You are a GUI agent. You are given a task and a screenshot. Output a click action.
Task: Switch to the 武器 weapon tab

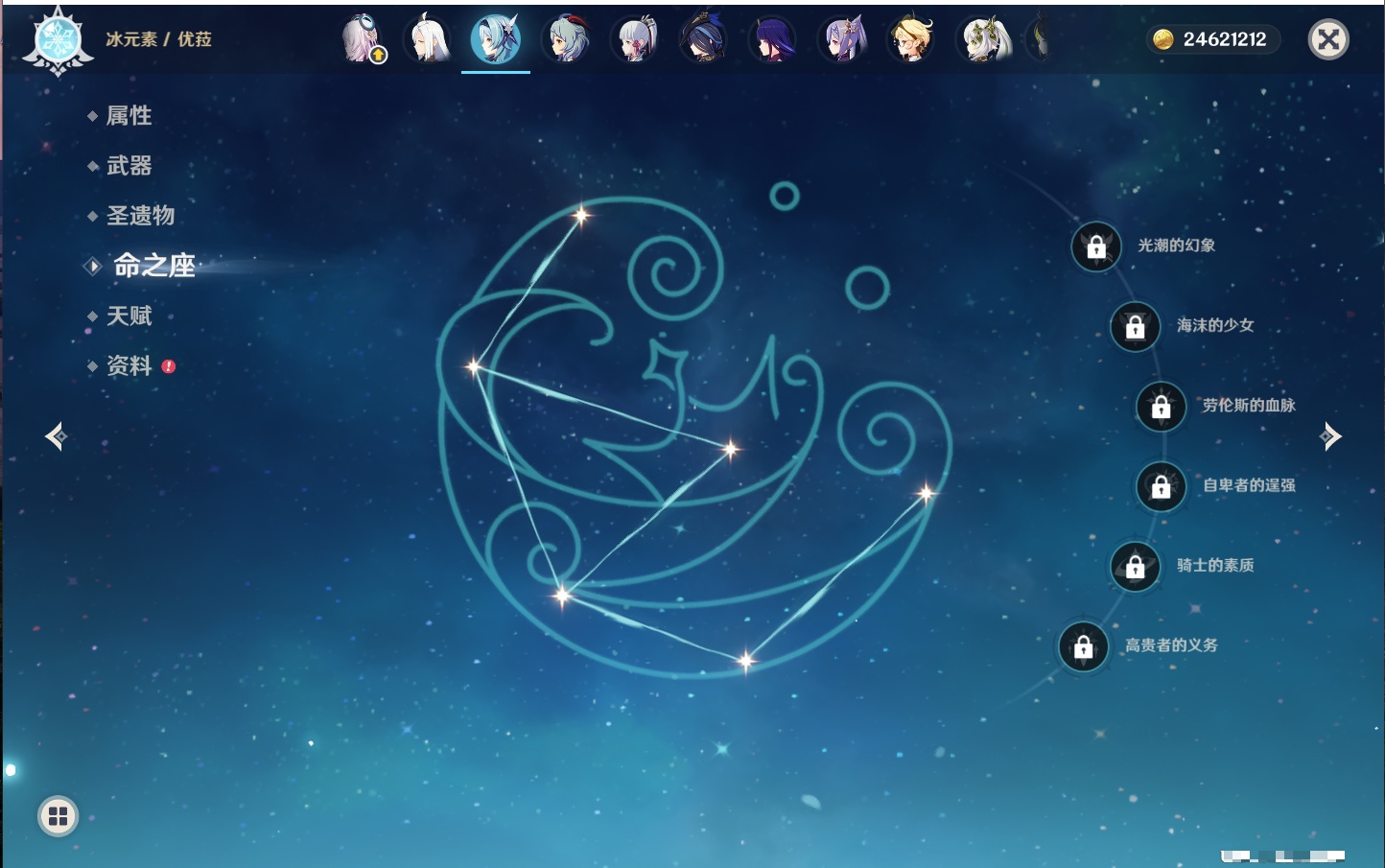[x=129, y=166]
